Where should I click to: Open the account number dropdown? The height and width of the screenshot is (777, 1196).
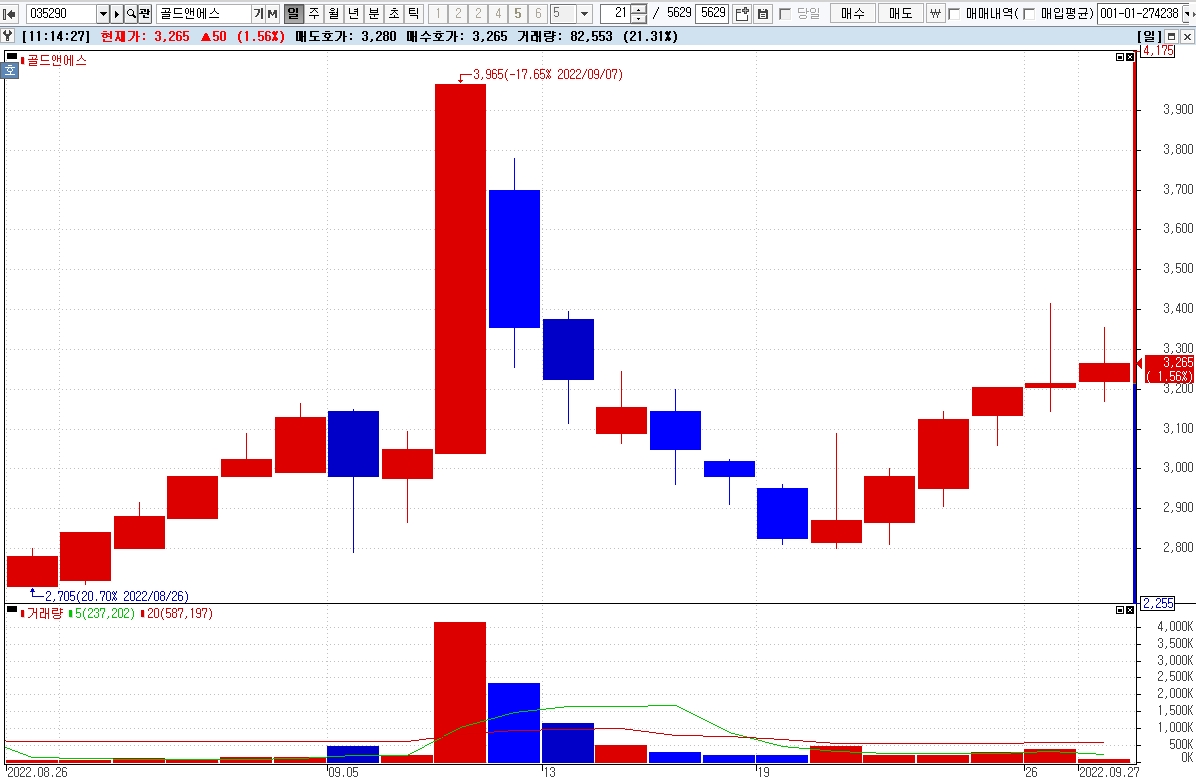1186,14
